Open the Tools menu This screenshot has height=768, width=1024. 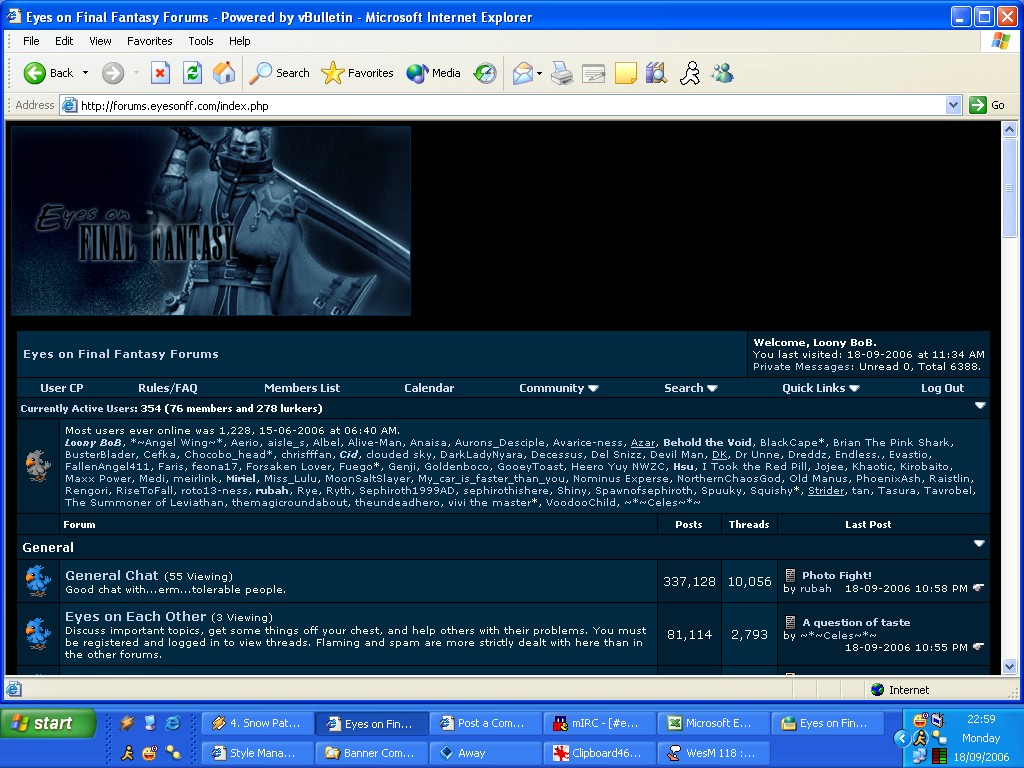(x=200, y=41)
